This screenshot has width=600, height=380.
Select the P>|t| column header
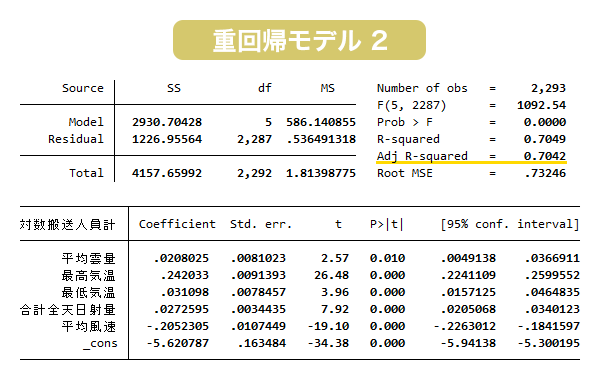[386, 224]
